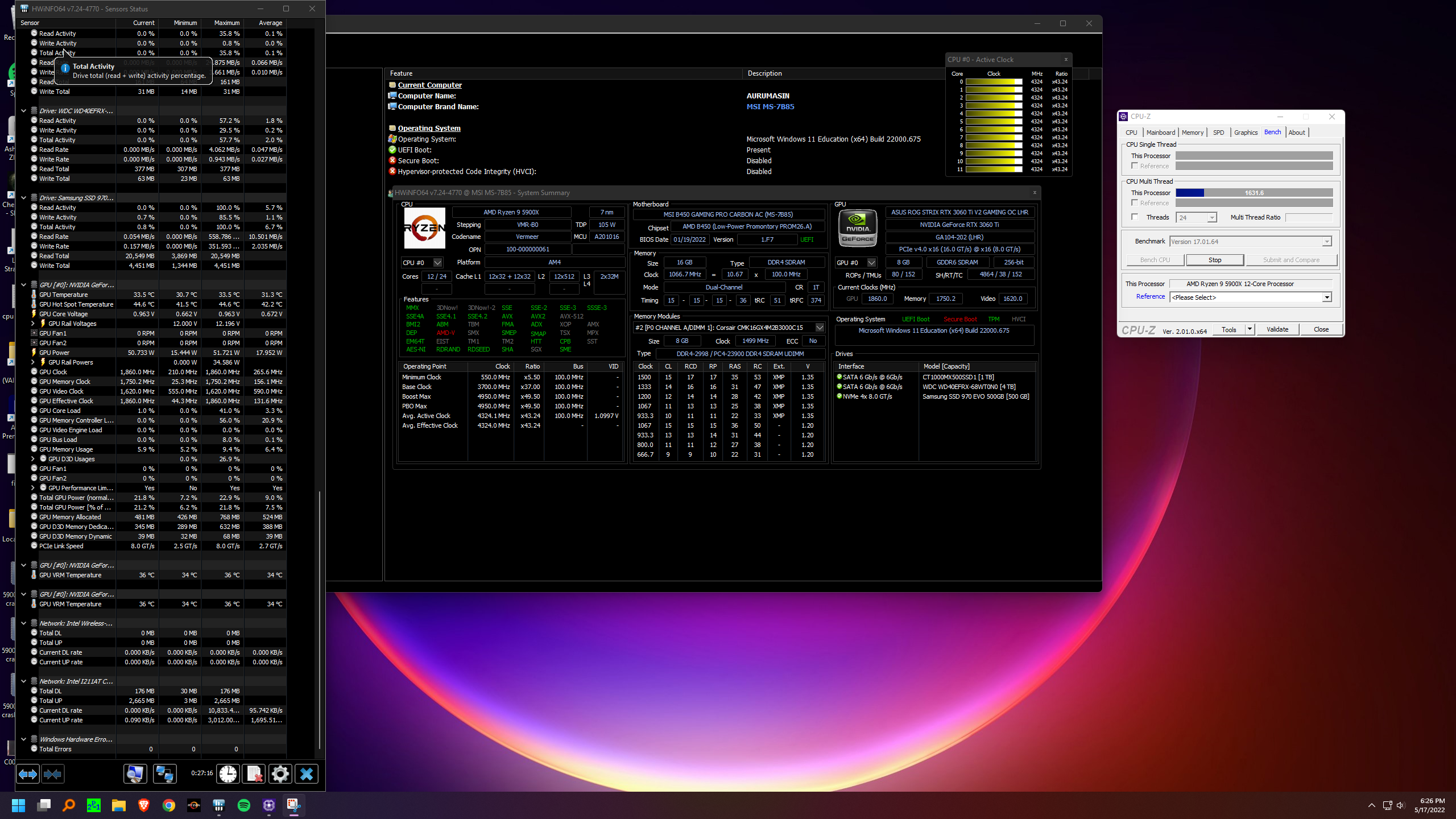Enable the Threads checkbox in CPU-Z
Screen dimensions: 1456x819
(1135, 217)
